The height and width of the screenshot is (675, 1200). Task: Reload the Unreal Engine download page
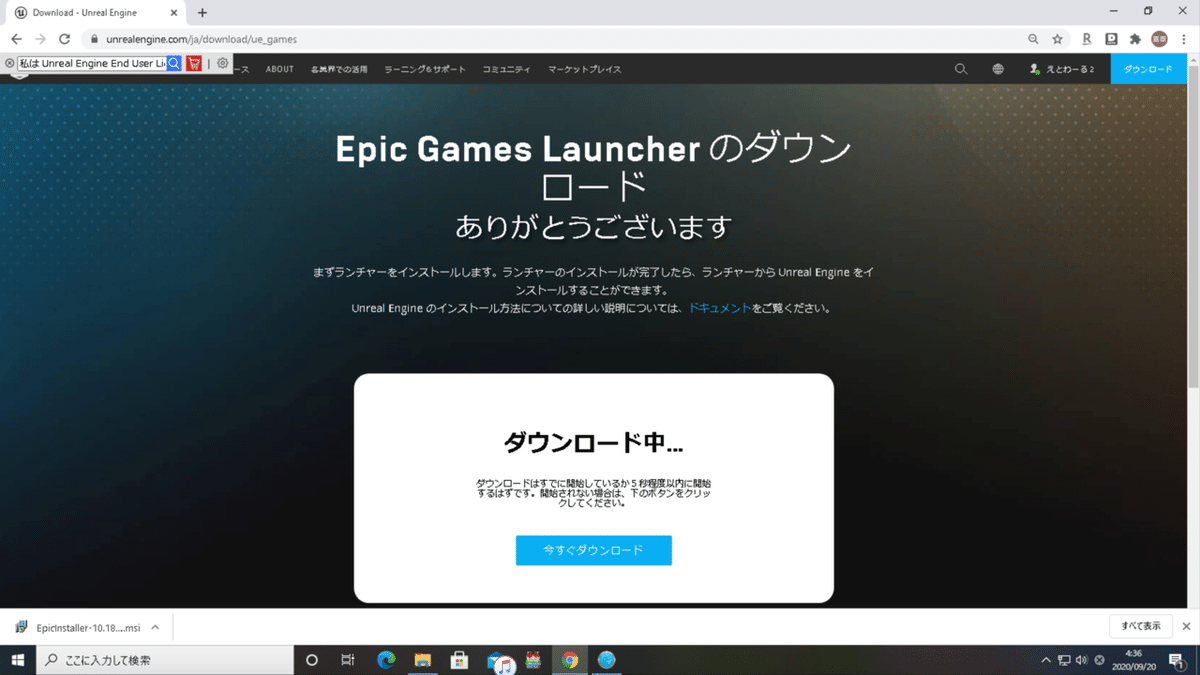click(x=65, y=39)
